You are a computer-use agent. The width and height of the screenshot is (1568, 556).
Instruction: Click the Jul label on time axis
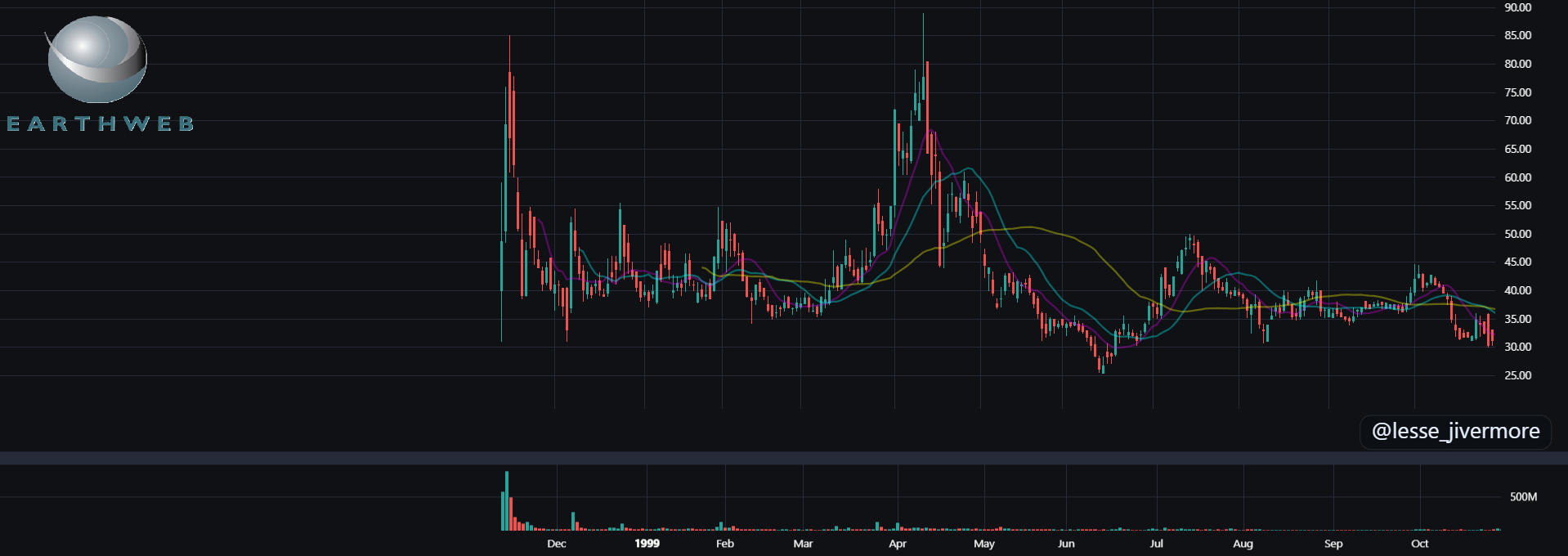(1156, 544)
